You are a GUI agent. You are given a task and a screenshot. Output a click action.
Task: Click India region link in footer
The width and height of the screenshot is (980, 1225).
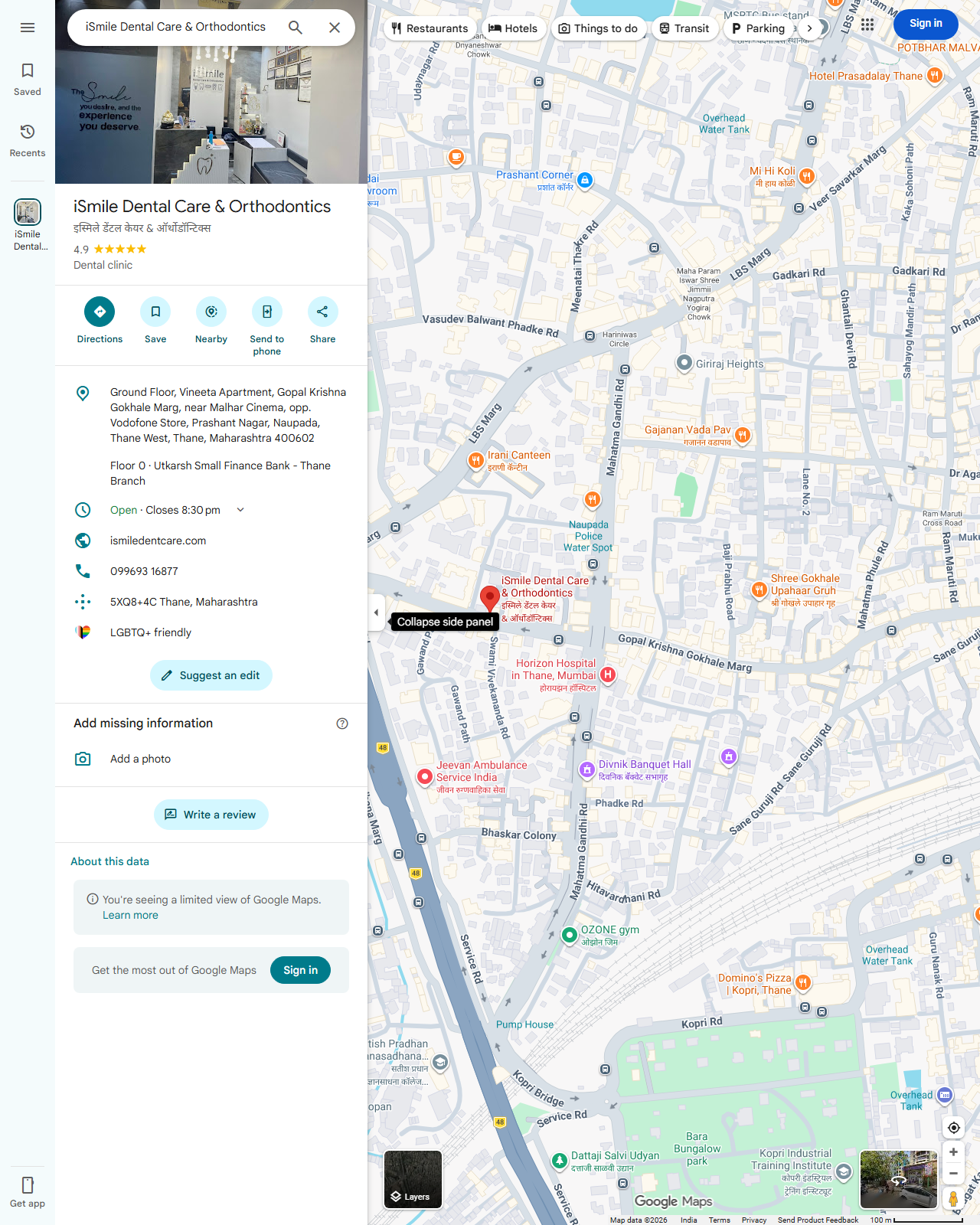(x=689, y=1220)
